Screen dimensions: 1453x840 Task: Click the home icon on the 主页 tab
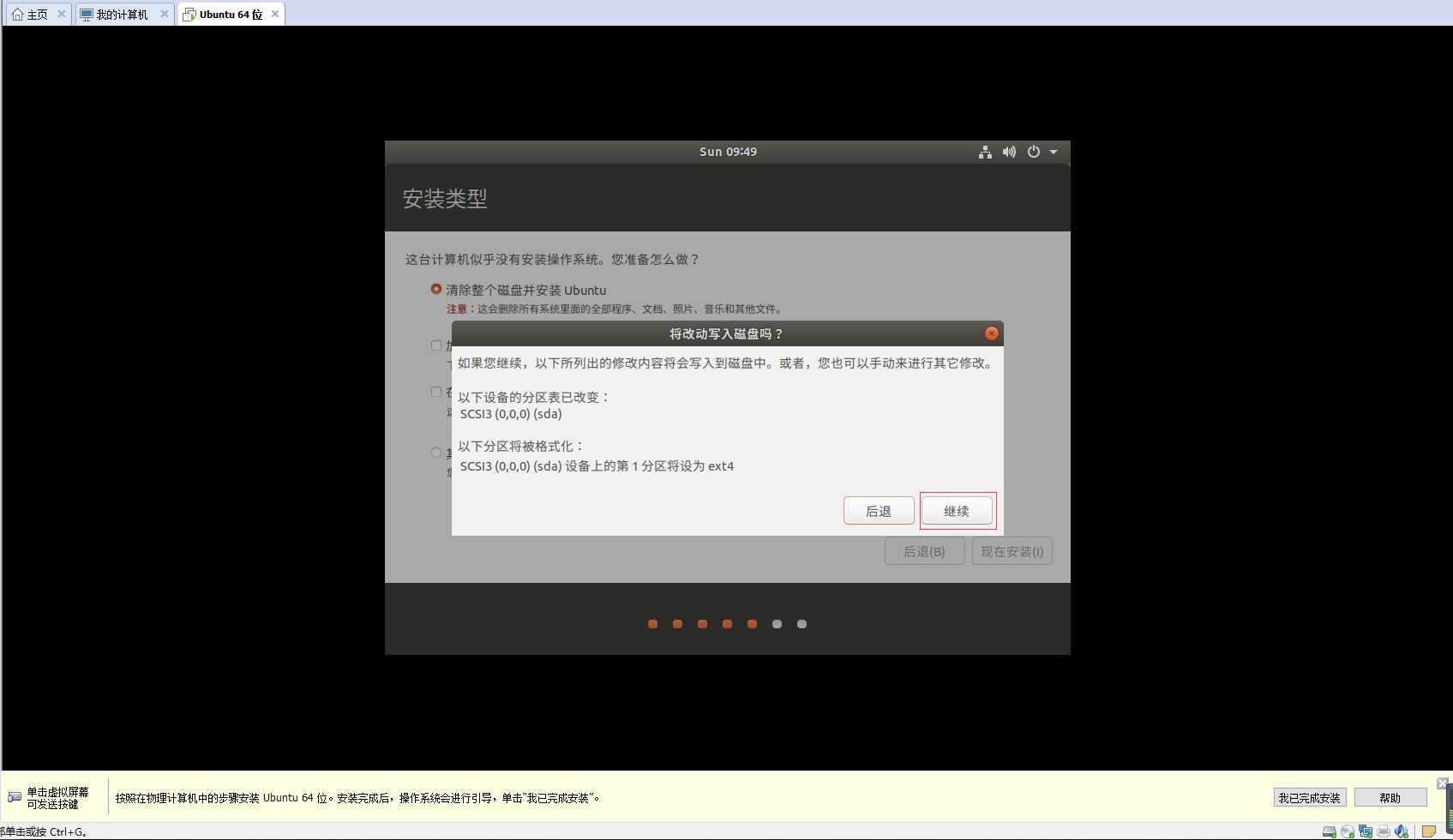point(17,15)
